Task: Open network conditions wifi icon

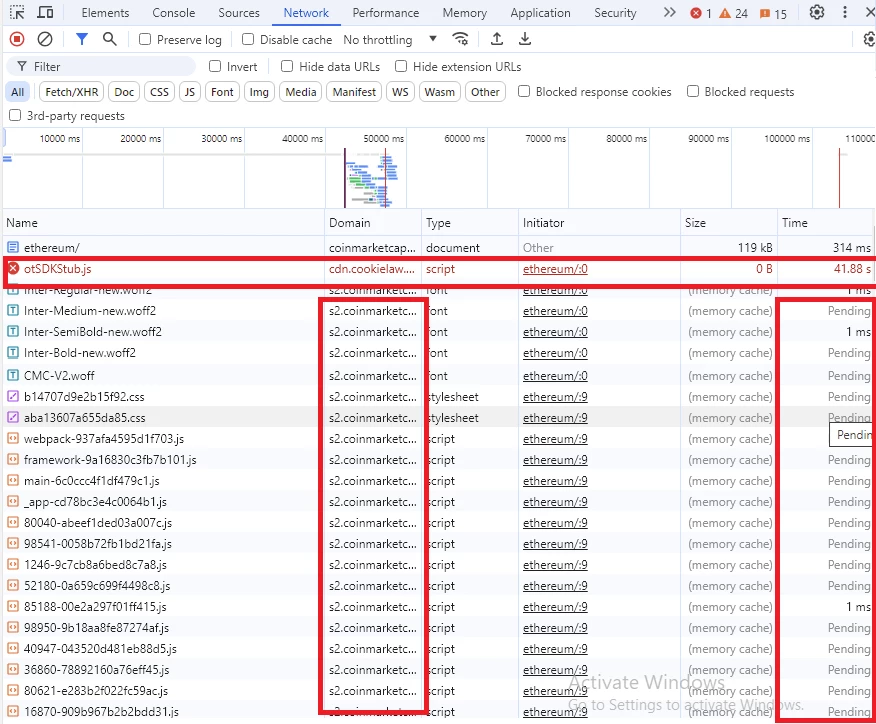Action: 460,39
